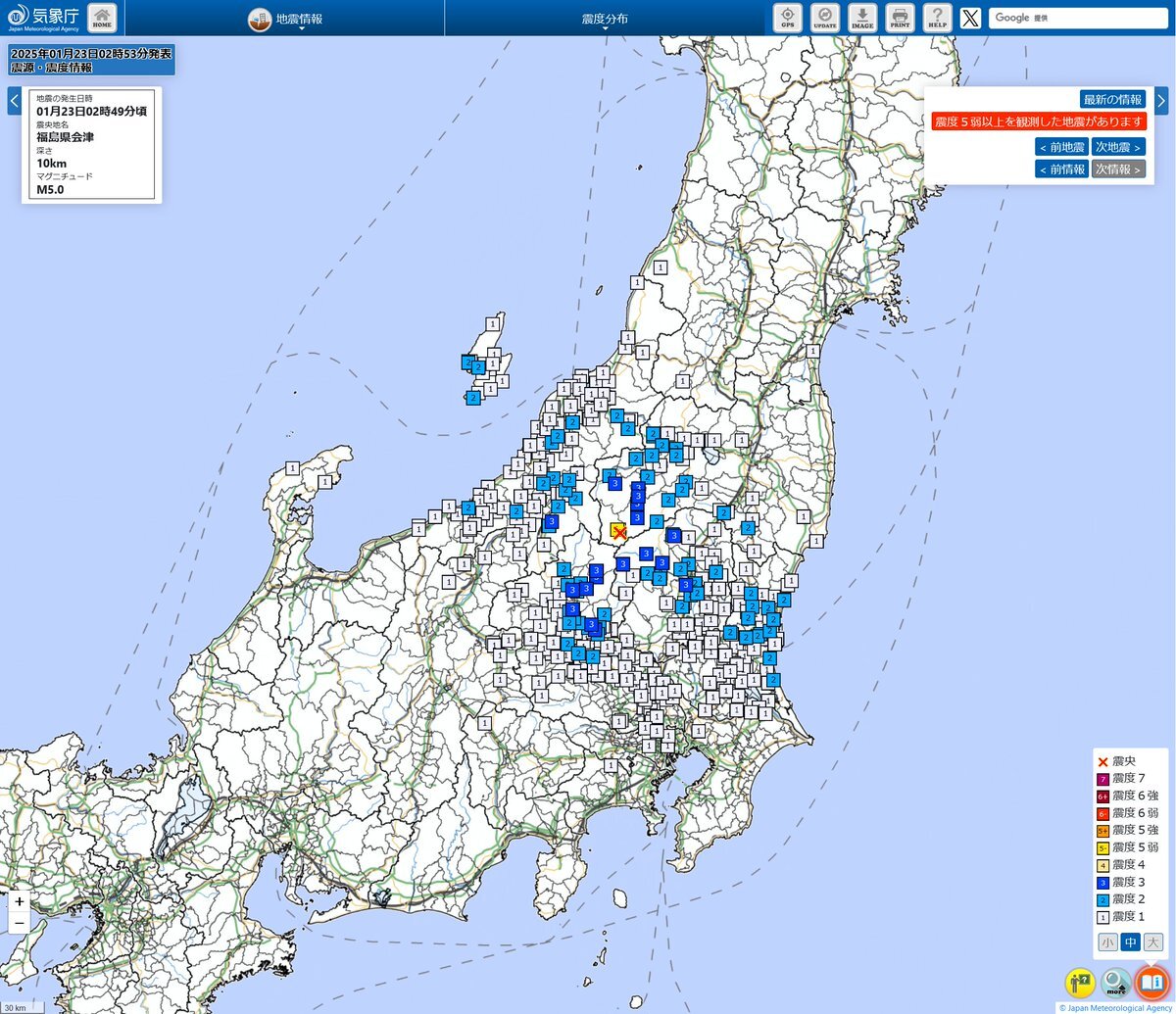Toggle the legend book info icon
Screen dimensions: 1176x1014
pos(1151,982)
